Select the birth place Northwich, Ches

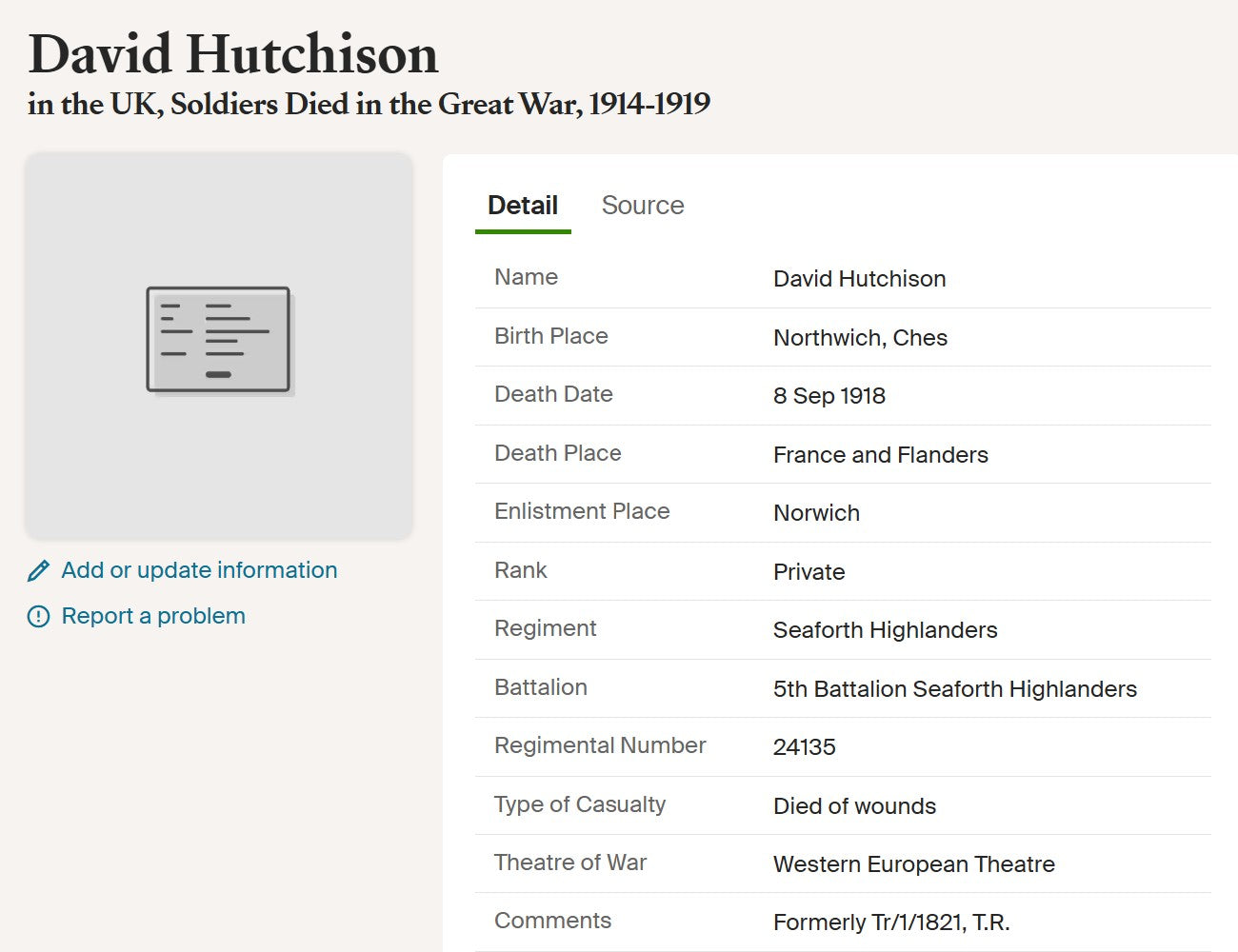[860, 338]
